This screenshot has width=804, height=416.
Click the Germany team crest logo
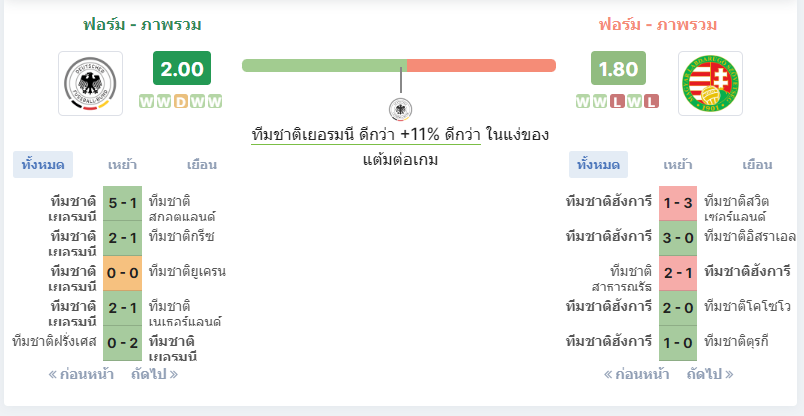[90, 83]
